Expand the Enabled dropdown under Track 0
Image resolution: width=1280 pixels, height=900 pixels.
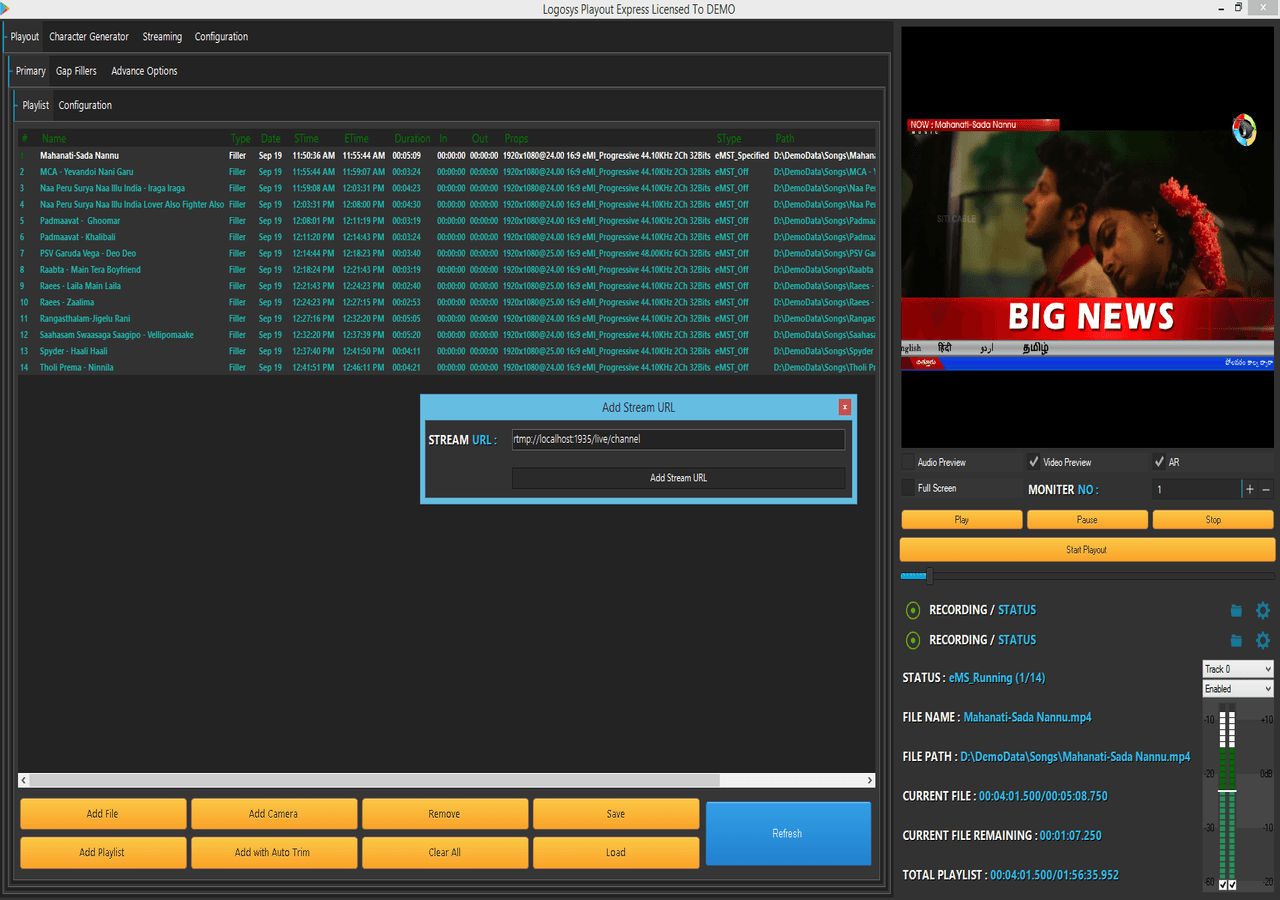[1237, 689]
